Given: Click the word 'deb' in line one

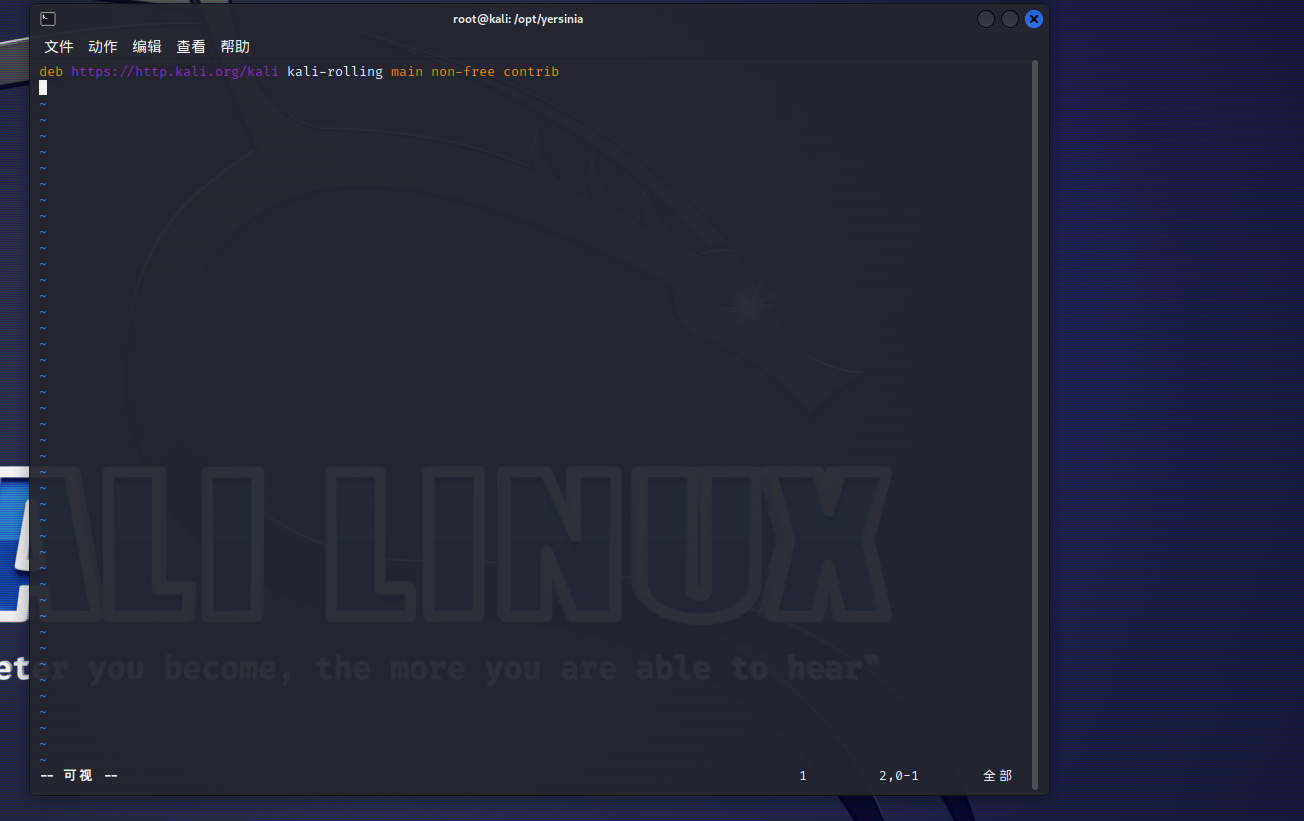Looking at the screenshot, I should [51, 72].
